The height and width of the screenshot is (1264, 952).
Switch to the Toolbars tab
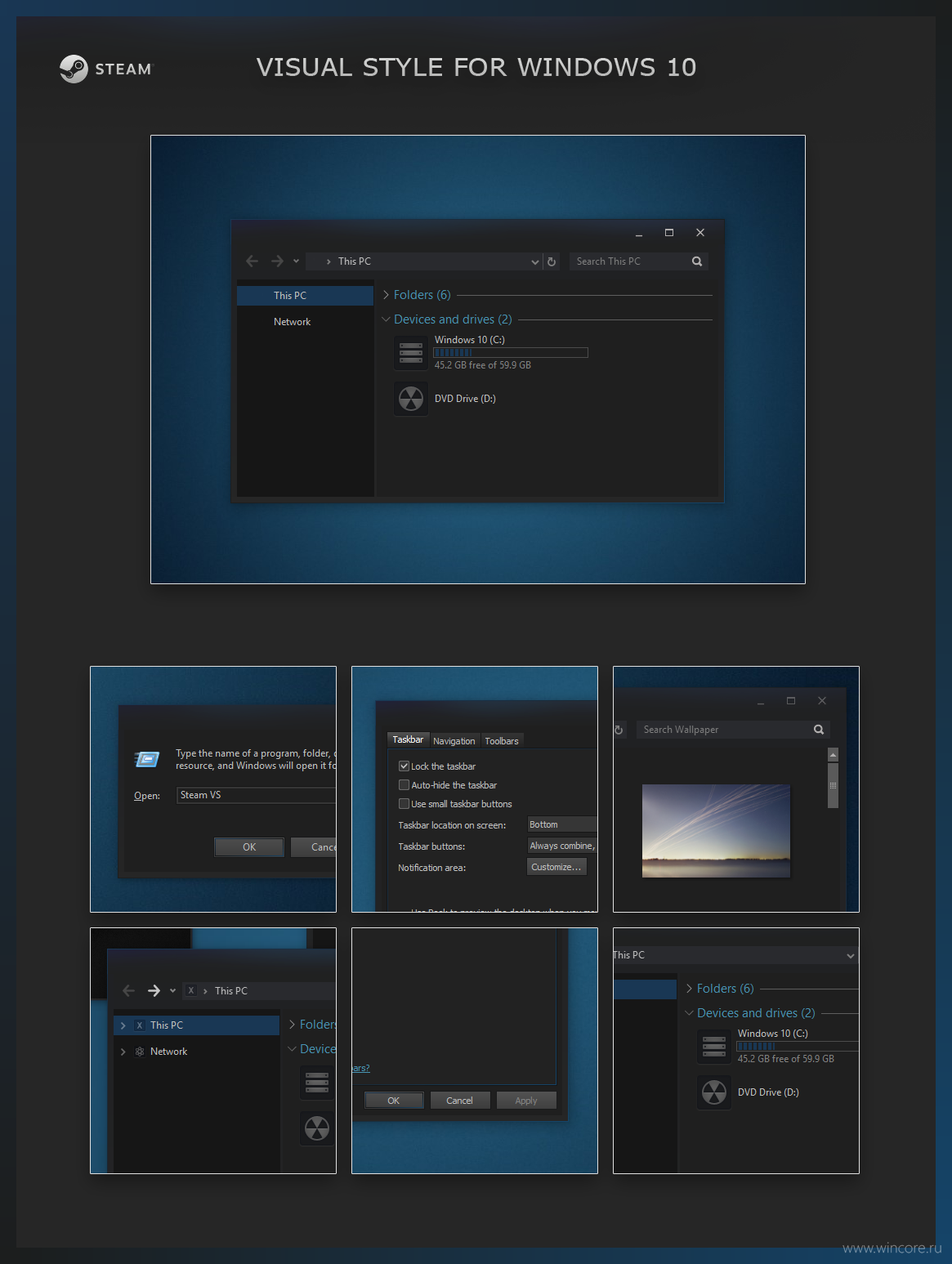[x=502, y=741]
